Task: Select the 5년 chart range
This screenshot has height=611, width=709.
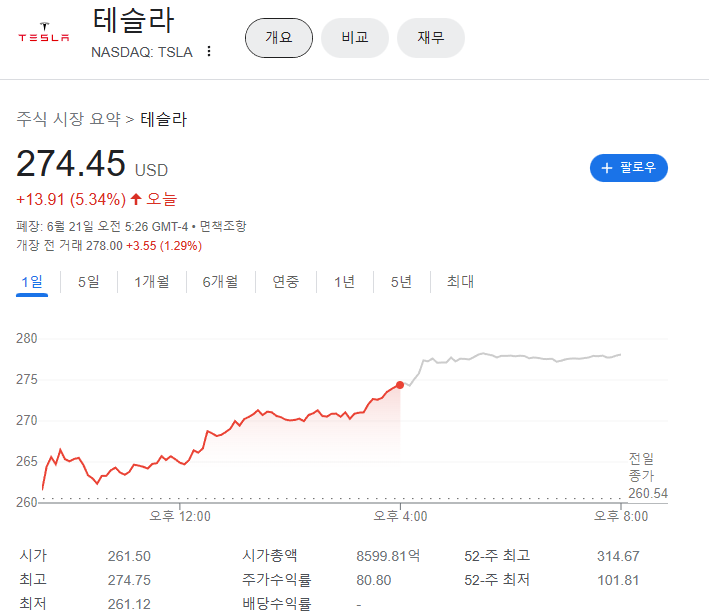Action: coord(402,282)
